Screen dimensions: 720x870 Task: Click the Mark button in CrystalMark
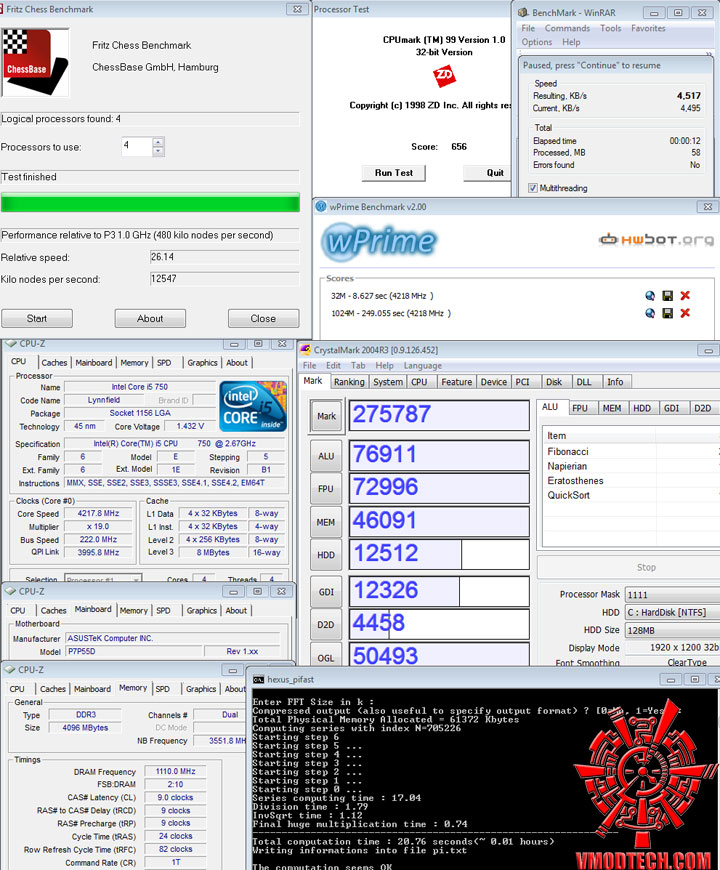(326, 416)
